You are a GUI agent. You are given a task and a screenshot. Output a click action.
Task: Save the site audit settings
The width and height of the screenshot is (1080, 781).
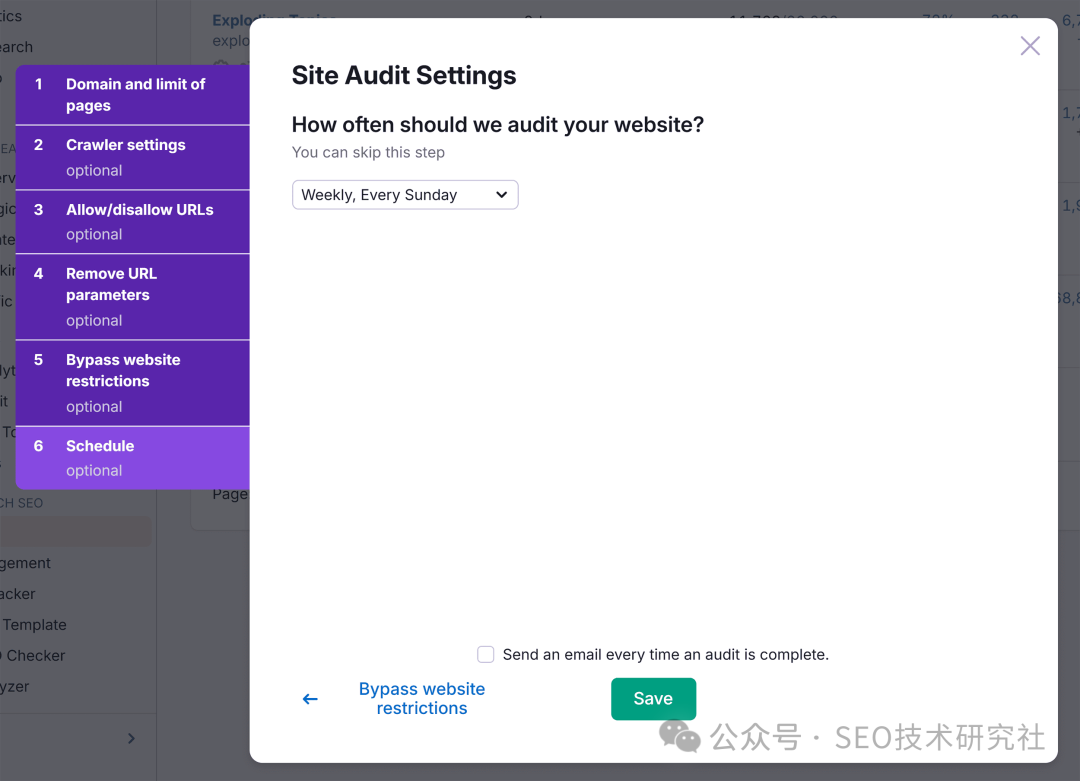tap(653, 698)
